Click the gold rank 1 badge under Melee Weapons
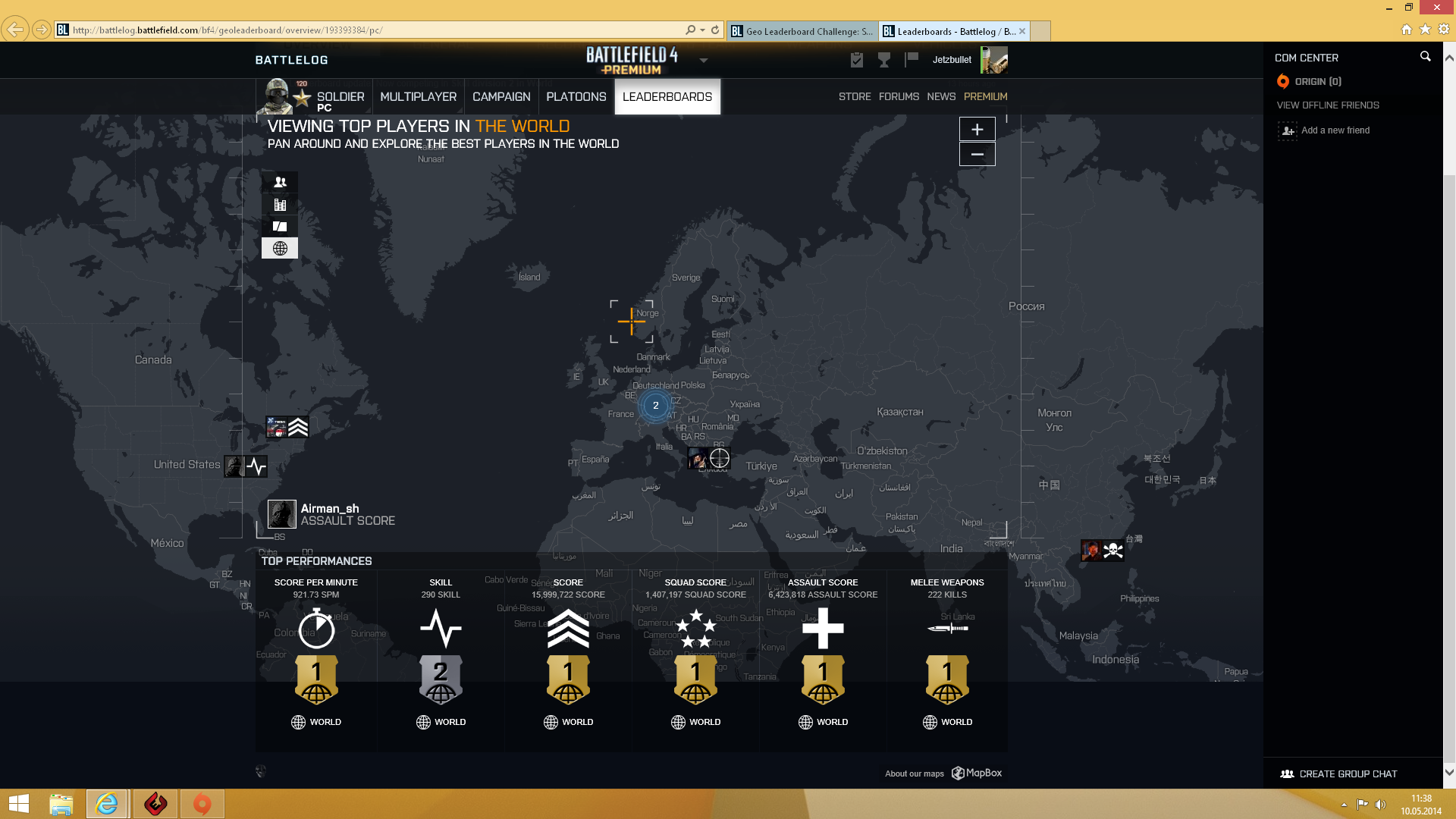Screen dimensions: 1456x819 [x=947, y=679]
